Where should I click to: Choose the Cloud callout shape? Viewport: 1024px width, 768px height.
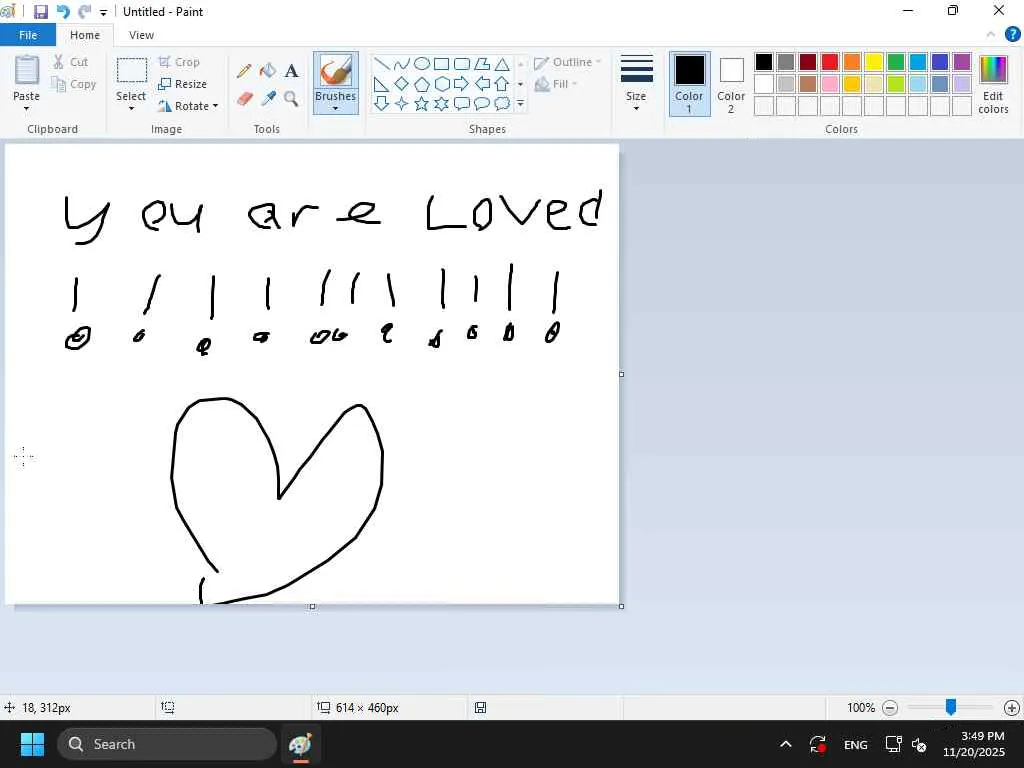click(x=502, y=103)
